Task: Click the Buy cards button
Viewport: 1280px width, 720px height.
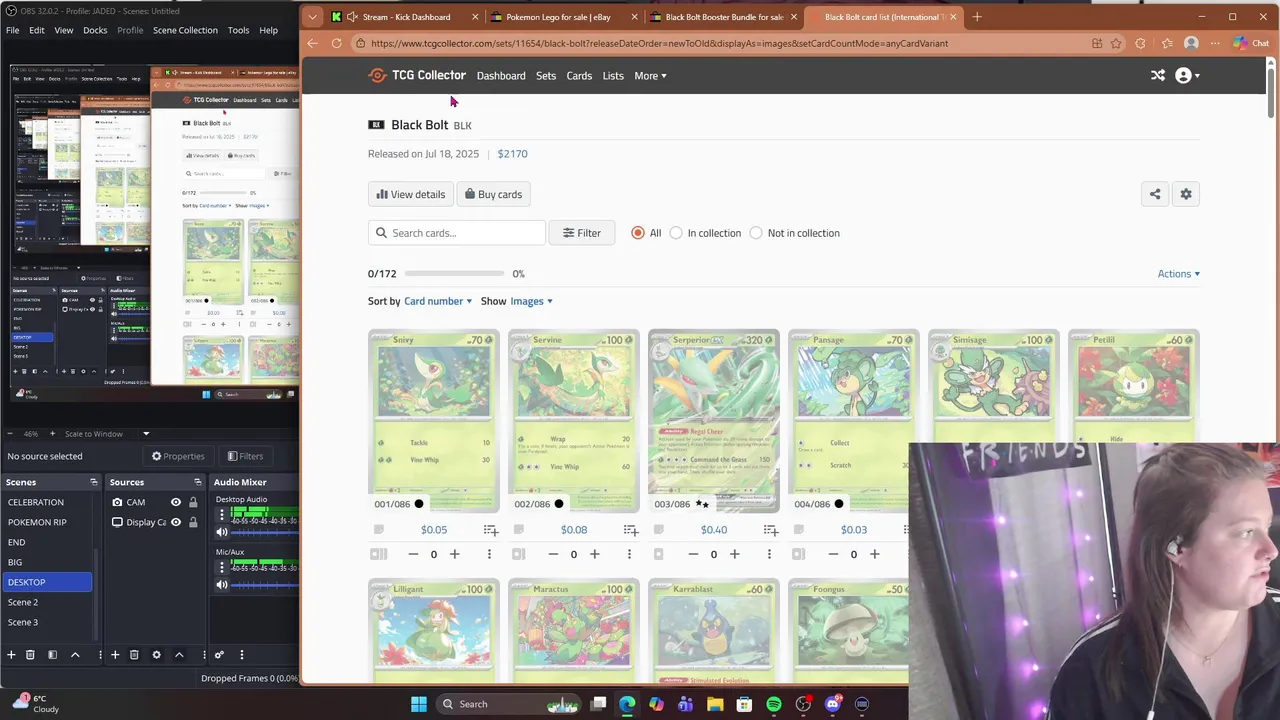Action: click(x=493, y=194)
